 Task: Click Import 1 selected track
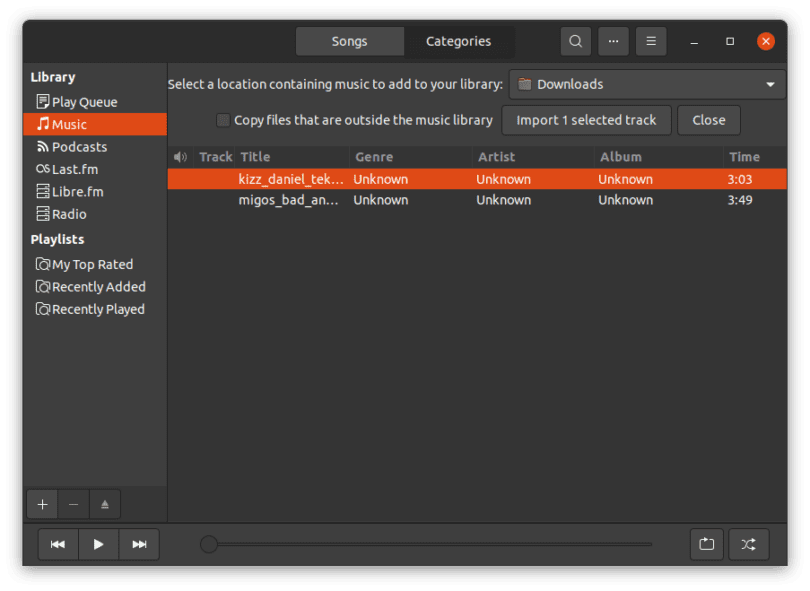click(x=586, y=120)
